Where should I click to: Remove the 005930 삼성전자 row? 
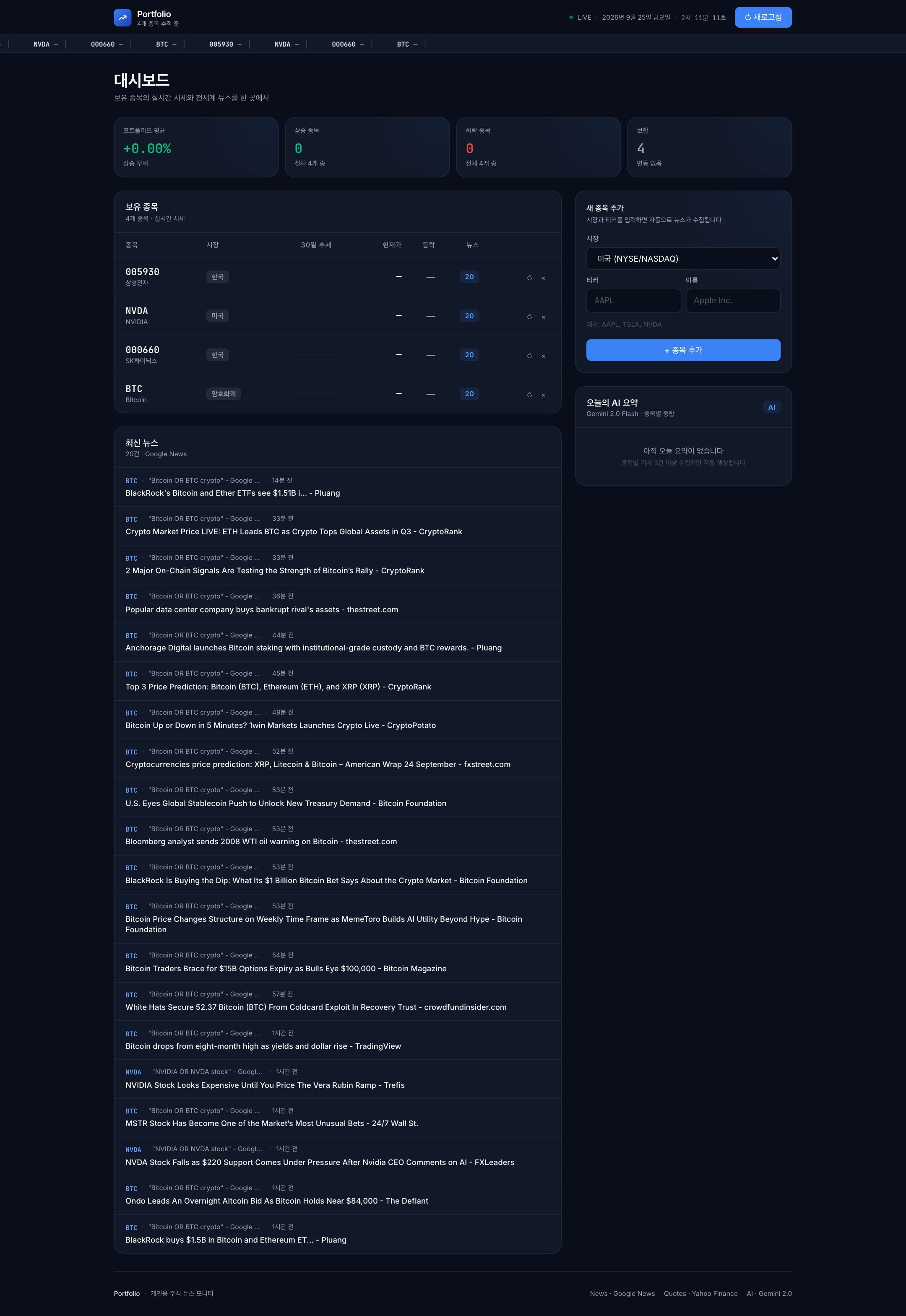pyautogui.click(x=543, y=278)
